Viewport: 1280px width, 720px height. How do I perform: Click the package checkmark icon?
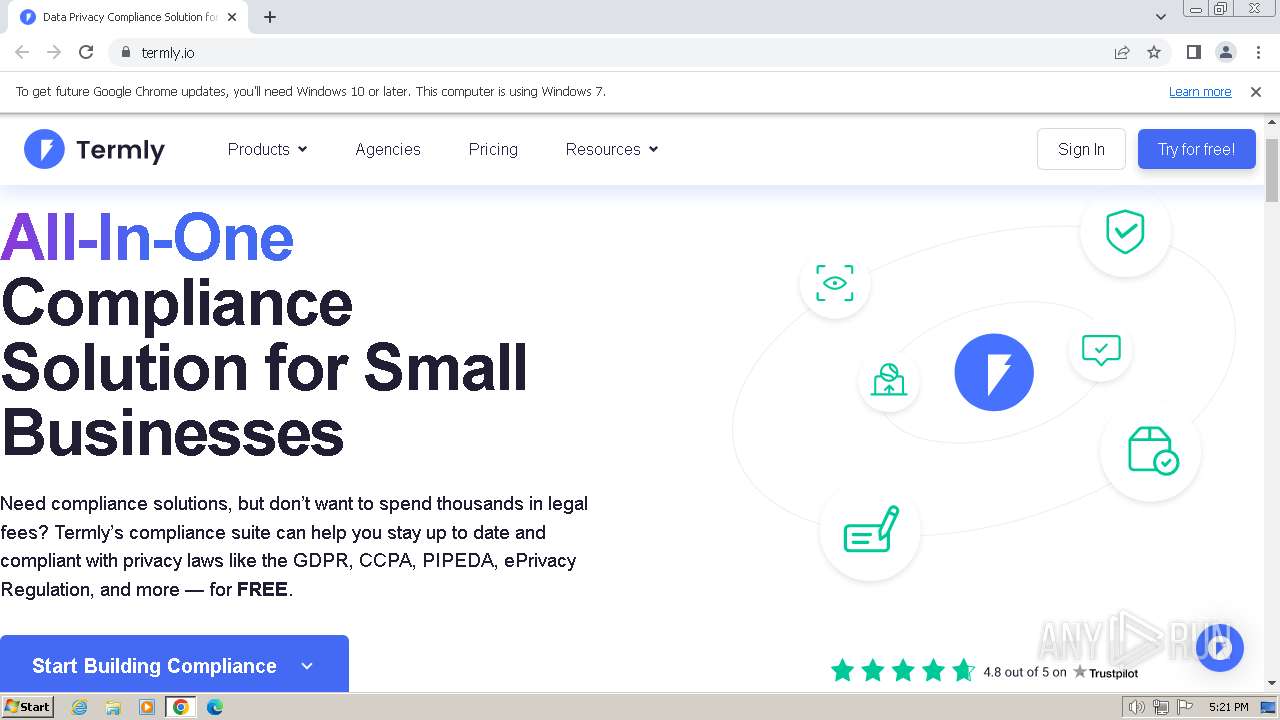point(1151,450)
